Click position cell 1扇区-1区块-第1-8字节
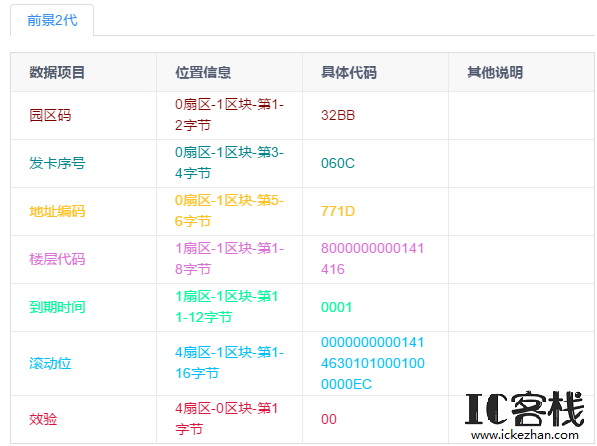This screenshot has width=597, height=446. point(229,259)
